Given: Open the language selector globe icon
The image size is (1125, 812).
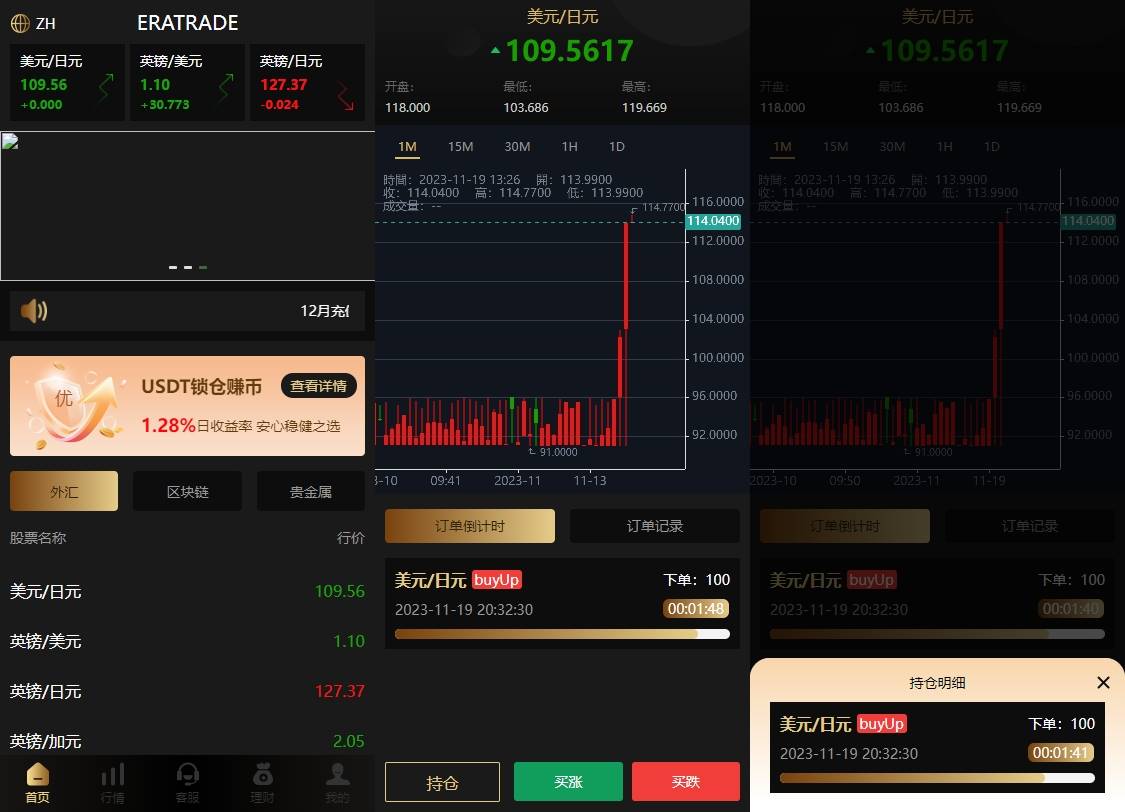Looking at the screenshot, I should click(x=21, y=22).
